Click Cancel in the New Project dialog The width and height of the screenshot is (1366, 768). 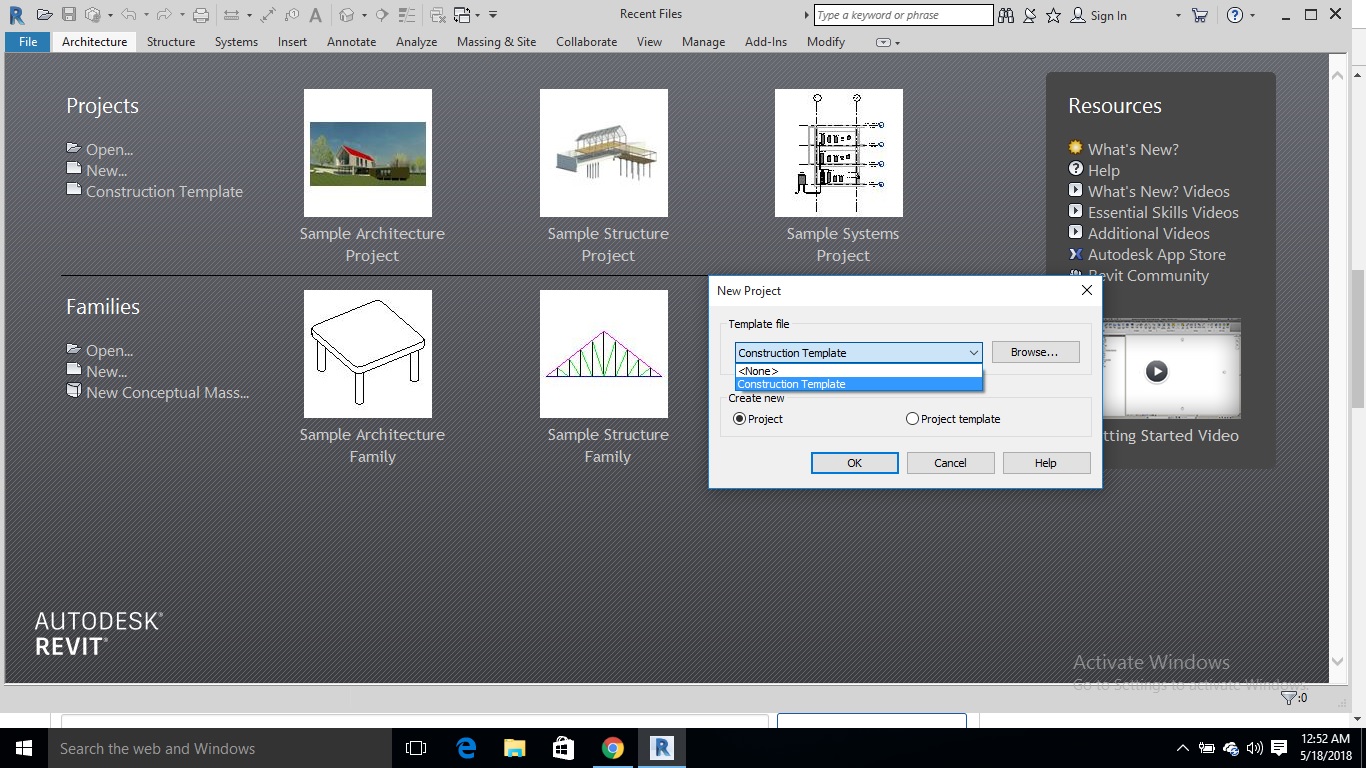[x=950, y=463]
